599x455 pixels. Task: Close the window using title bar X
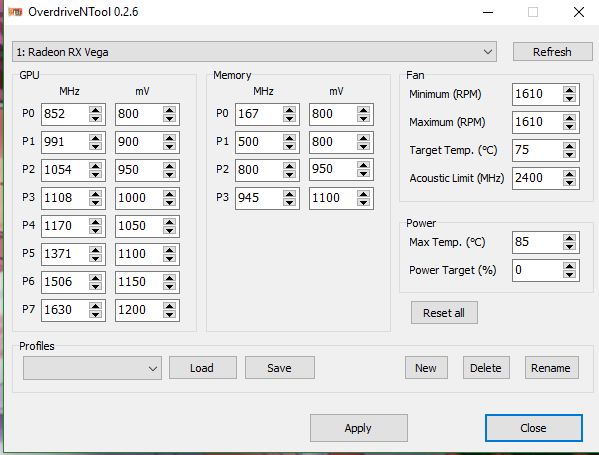point(579,12)
